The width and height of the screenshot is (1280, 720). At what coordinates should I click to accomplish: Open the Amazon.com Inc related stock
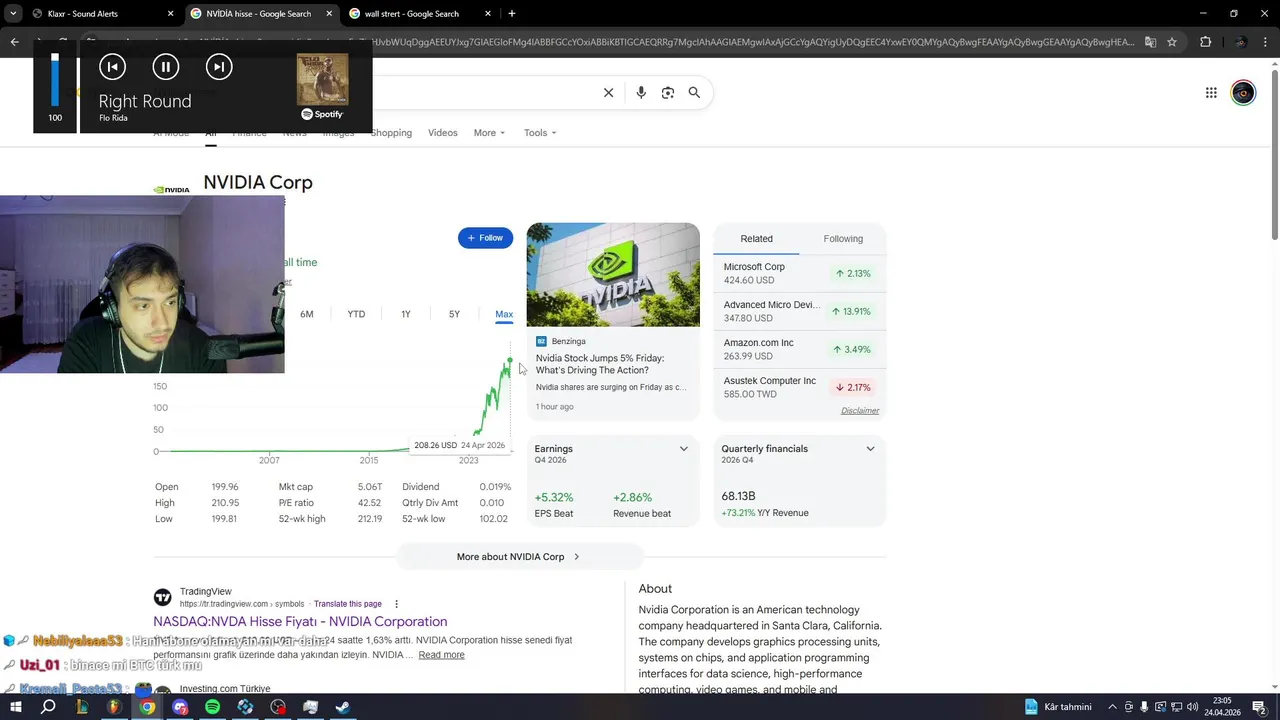[799, 349]
